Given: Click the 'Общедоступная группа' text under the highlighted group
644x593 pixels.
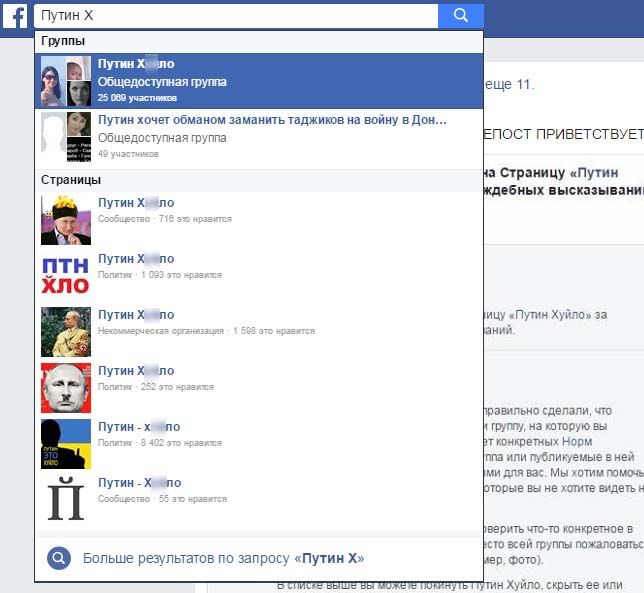Looking at the screenshot, I should 162,82.
